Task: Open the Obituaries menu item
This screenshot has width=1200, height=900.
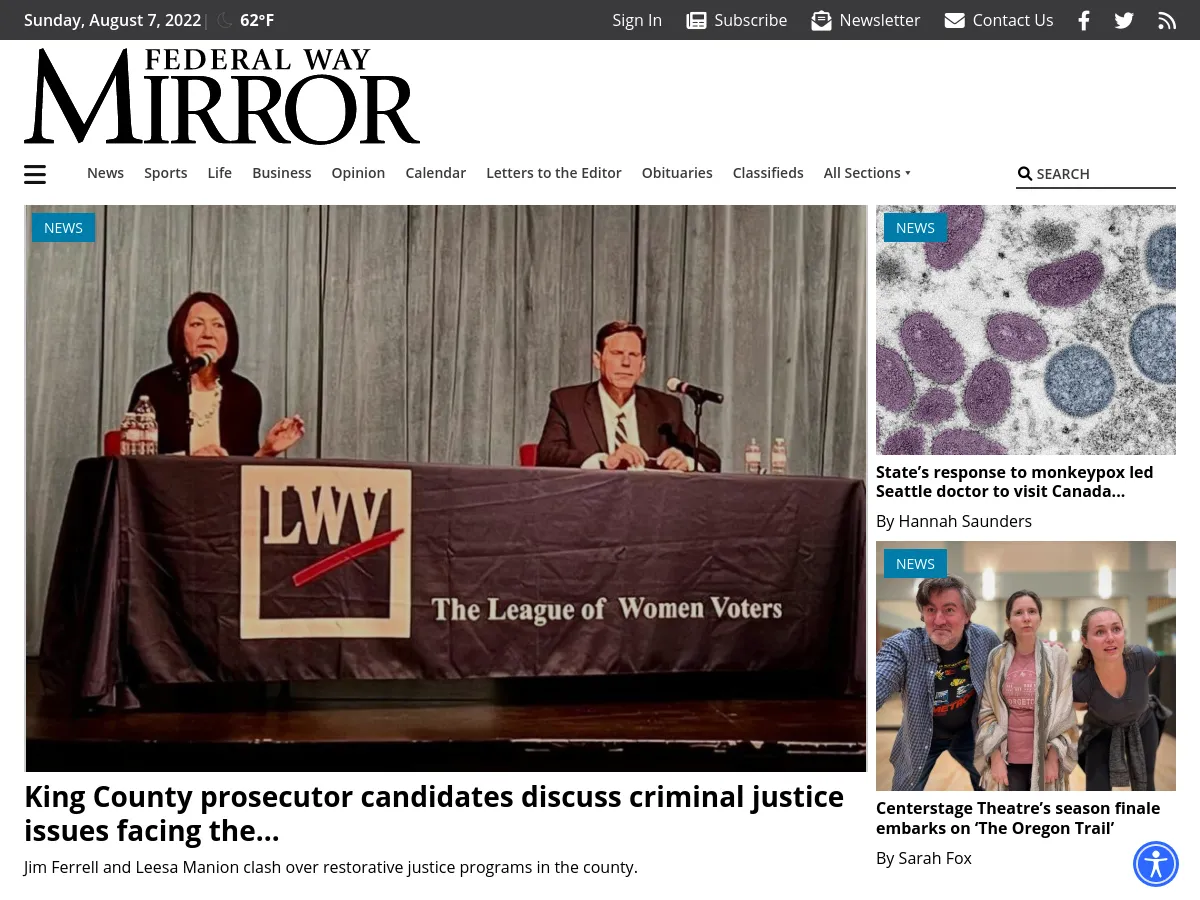Action: click(x=677, y=173)
